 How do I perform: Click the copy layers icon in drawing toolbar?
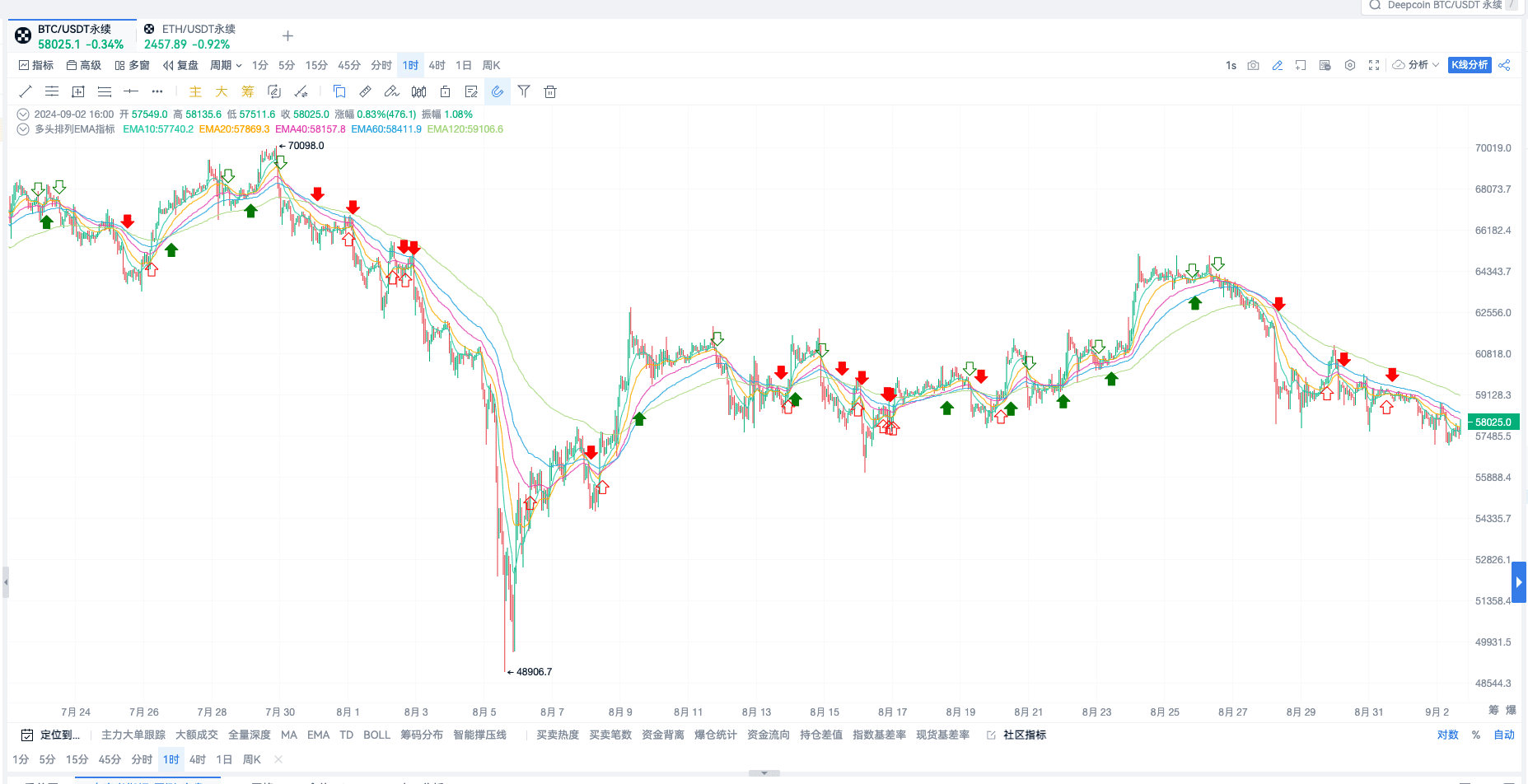point(339,91)
